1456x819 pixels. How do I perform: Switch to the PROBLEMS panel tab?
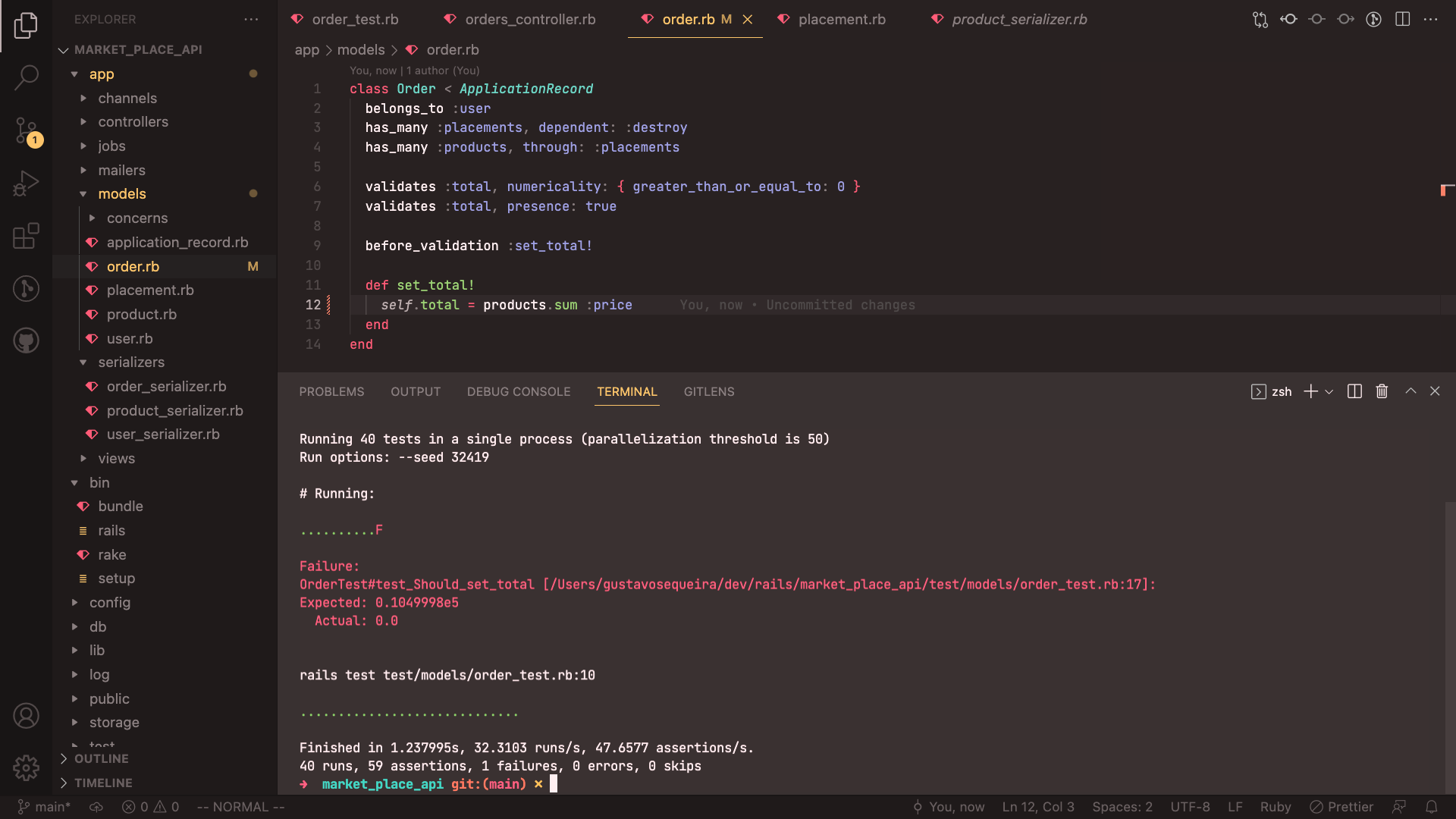coord(331,392)
